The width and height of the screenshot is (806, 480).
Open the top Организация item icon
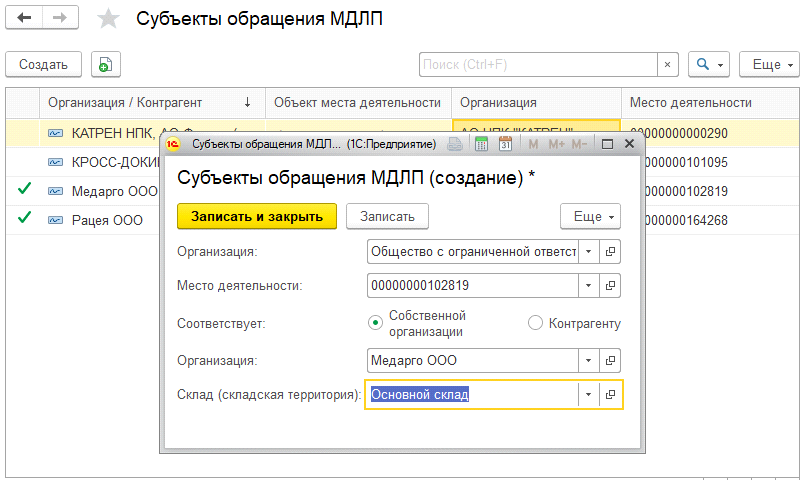(610, 252)
